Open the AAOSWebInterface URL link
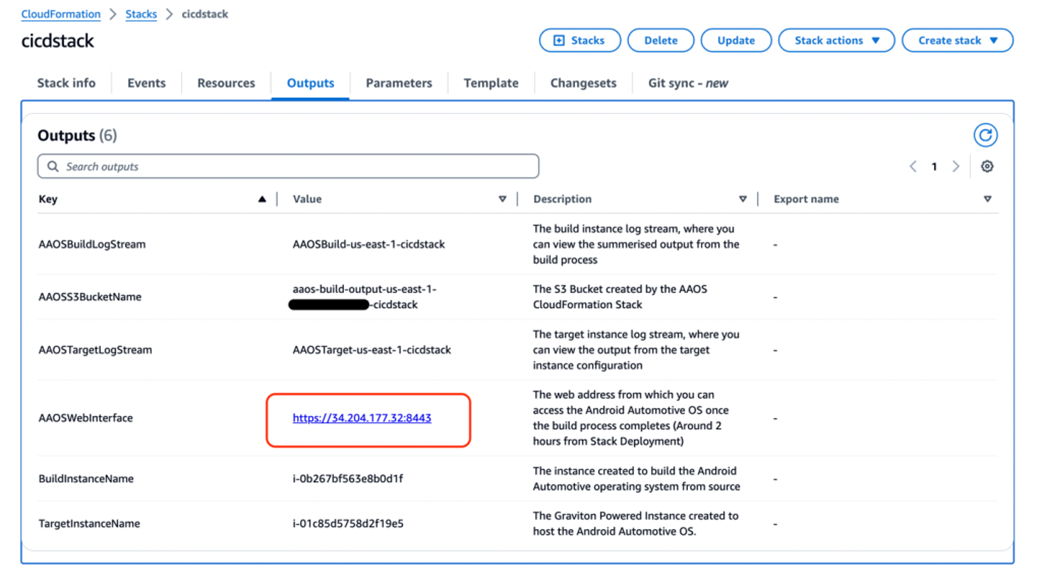The width and height of the screenshot is (1042, 583). [362, 418]
